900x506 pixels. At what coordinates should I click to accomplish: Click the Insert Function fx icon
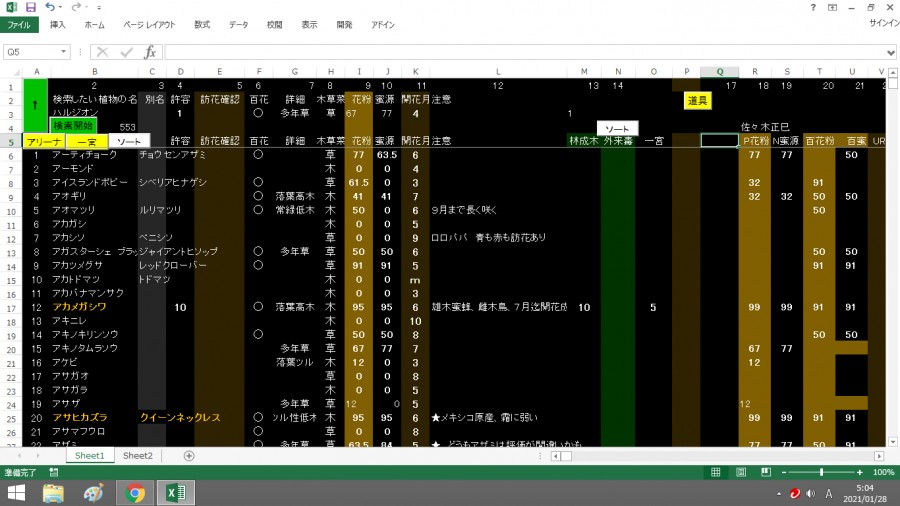point(150,52)
